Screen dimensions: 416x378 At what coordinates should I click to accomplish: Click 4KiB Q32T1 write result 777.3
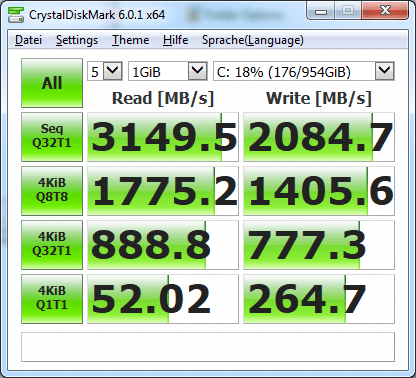pyautogui.click(x=319, y=245)
